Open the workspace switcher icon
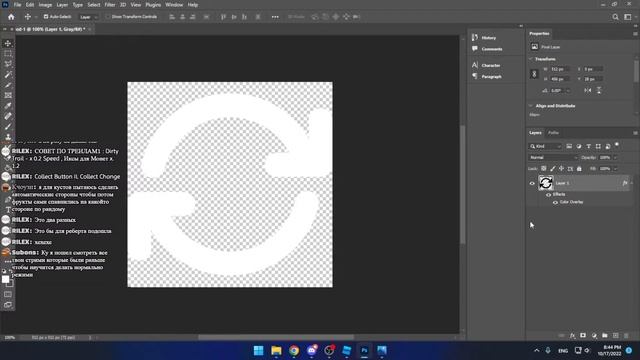The image size is (640, 360). tap(628, 17)
